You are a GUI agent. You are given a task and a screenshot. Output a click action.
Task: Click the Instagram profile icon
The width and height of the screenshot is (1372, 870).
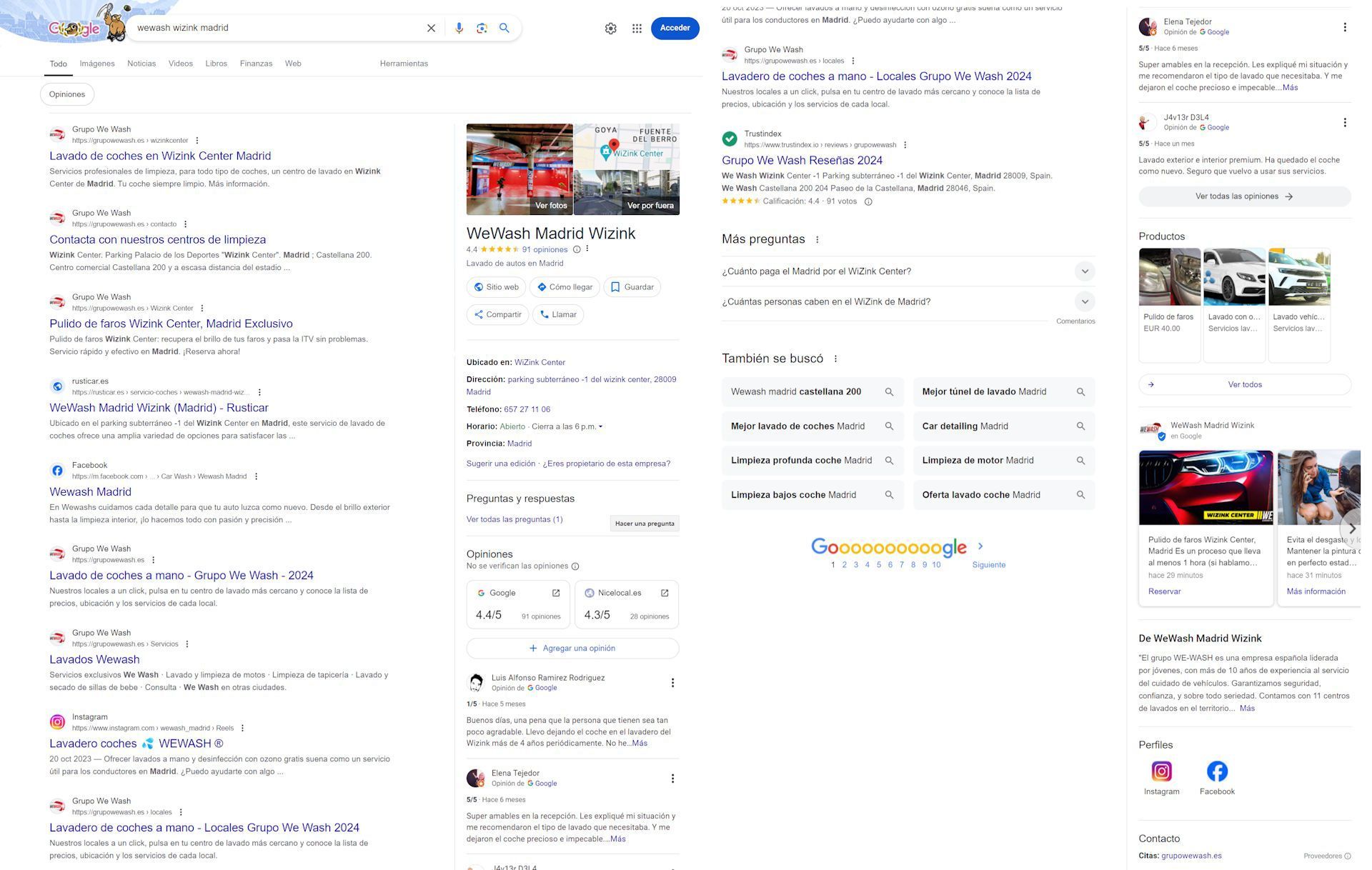[x=1161, y=771]
